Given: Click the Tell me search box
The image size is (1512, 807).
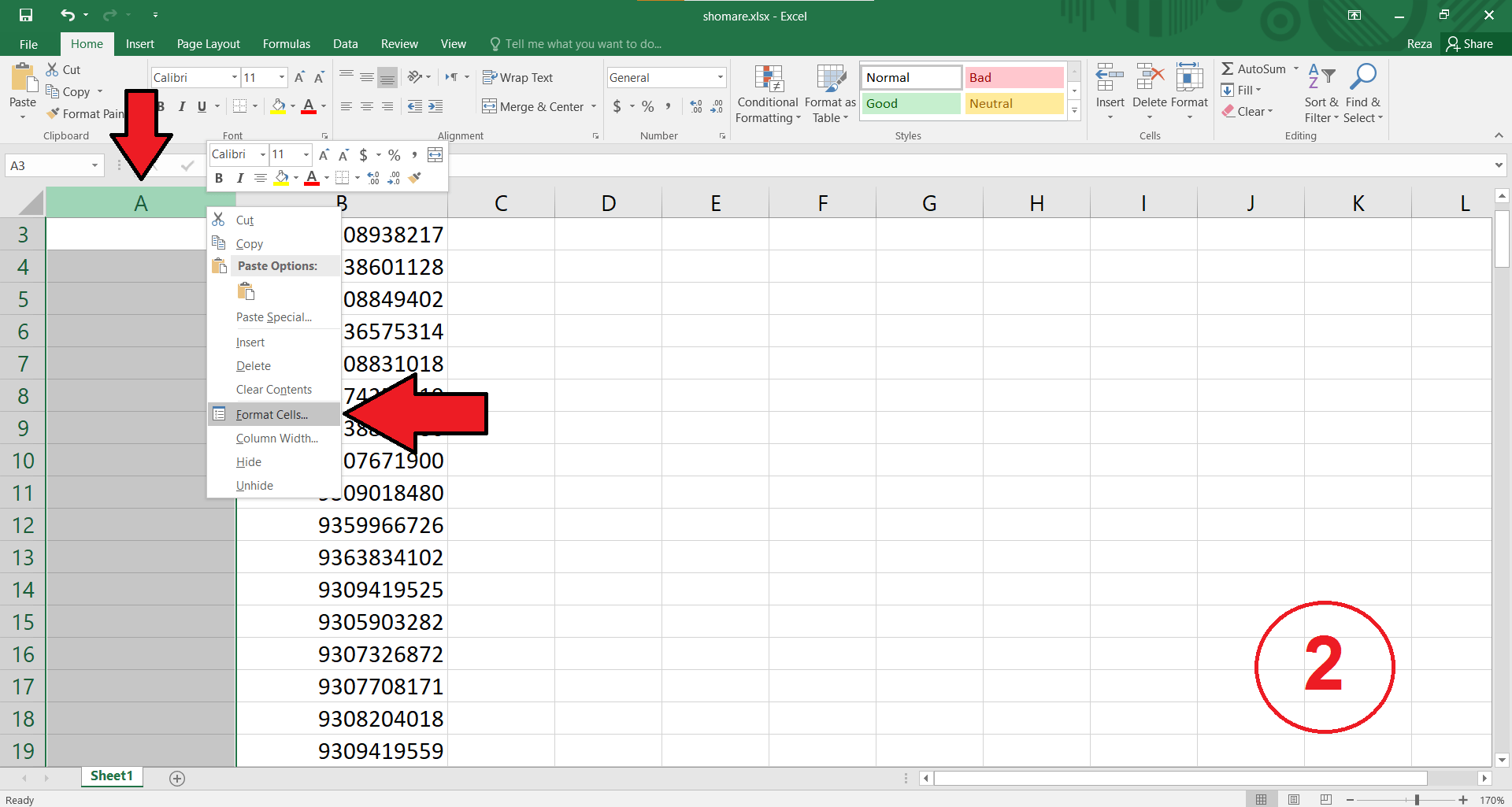Looking at the screenshot, I should 583,44.
